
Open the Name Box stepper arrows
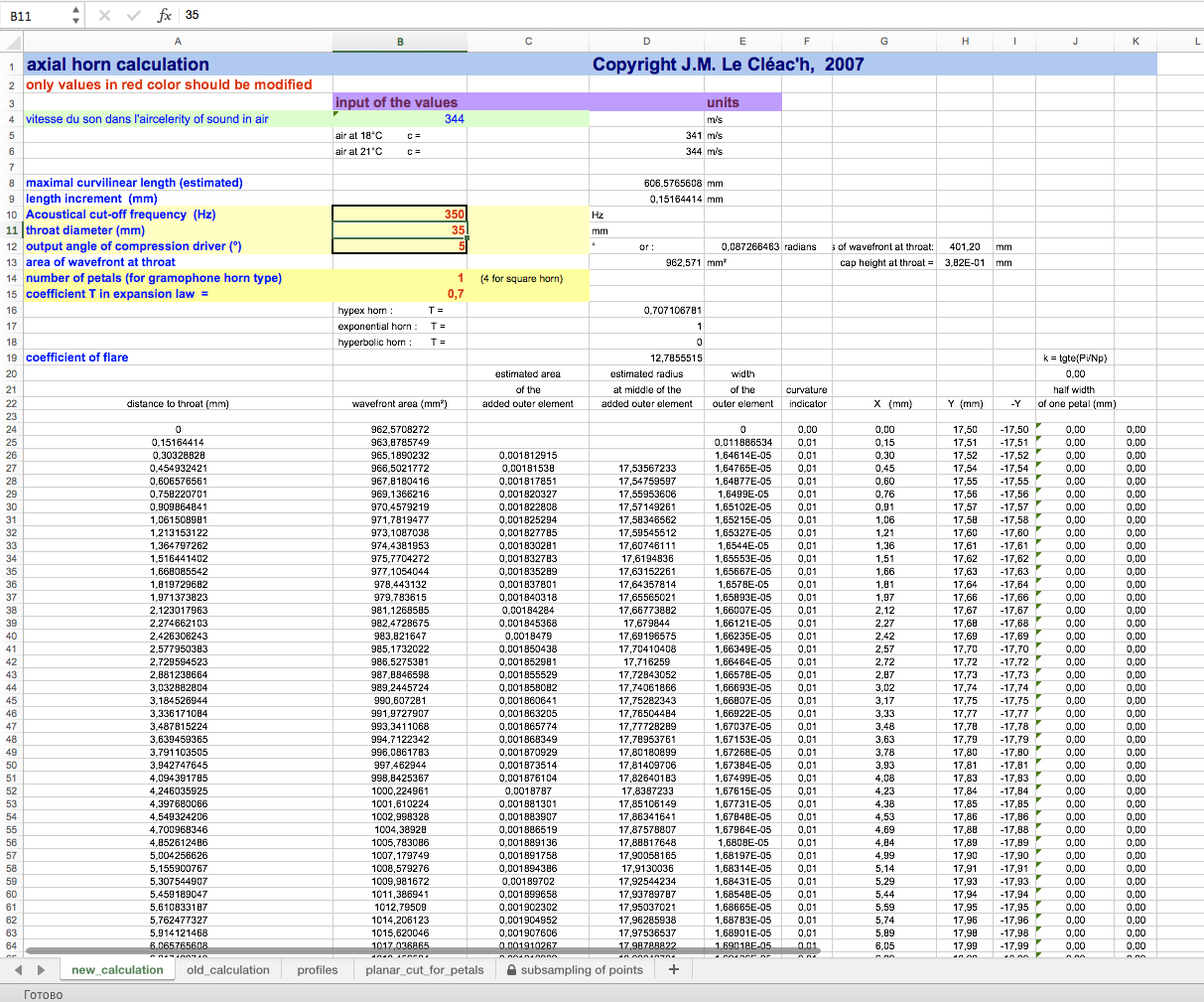click(x=76, y=15)
